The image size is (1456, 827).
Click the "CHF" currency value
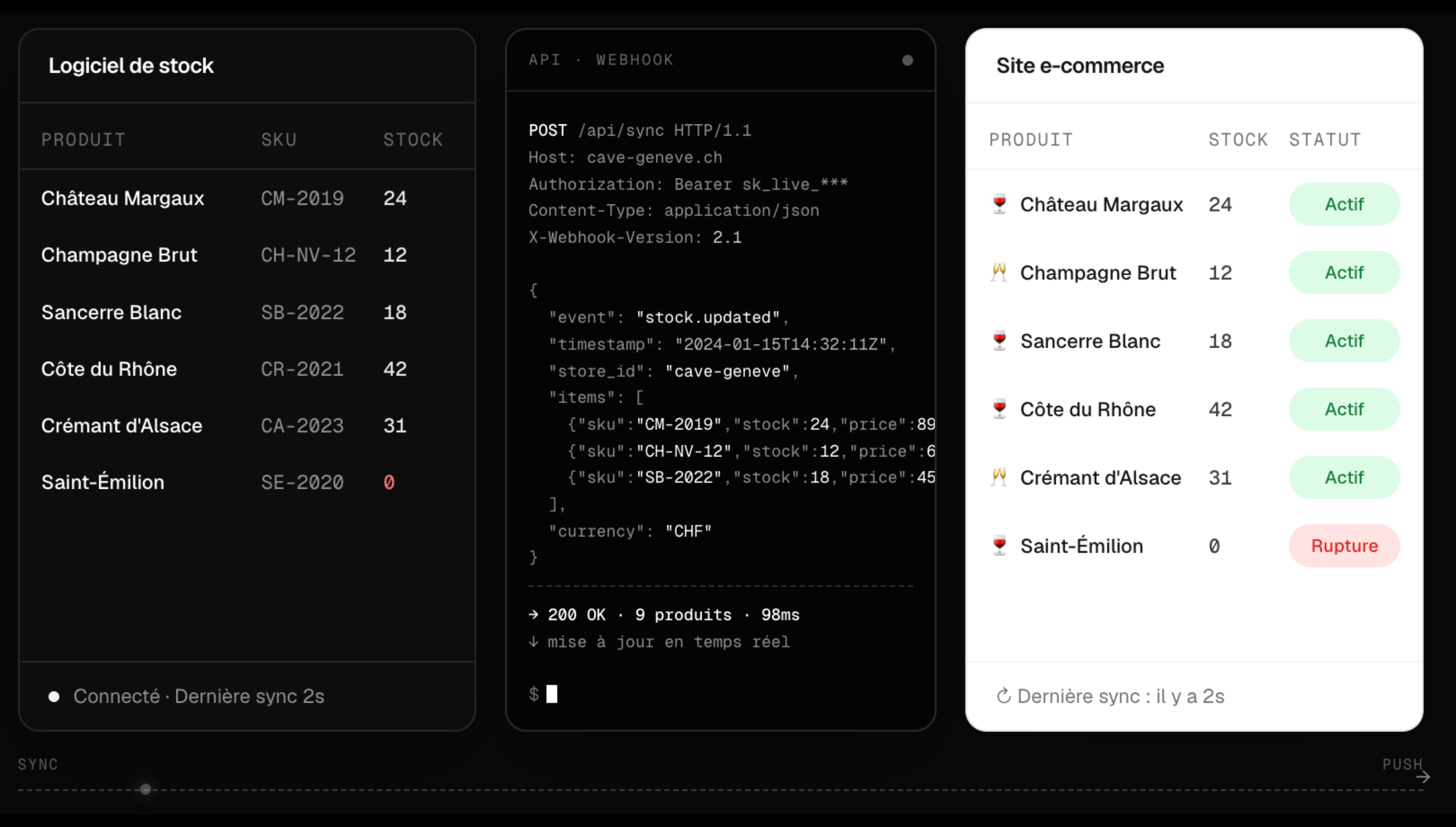coord(688,530)
